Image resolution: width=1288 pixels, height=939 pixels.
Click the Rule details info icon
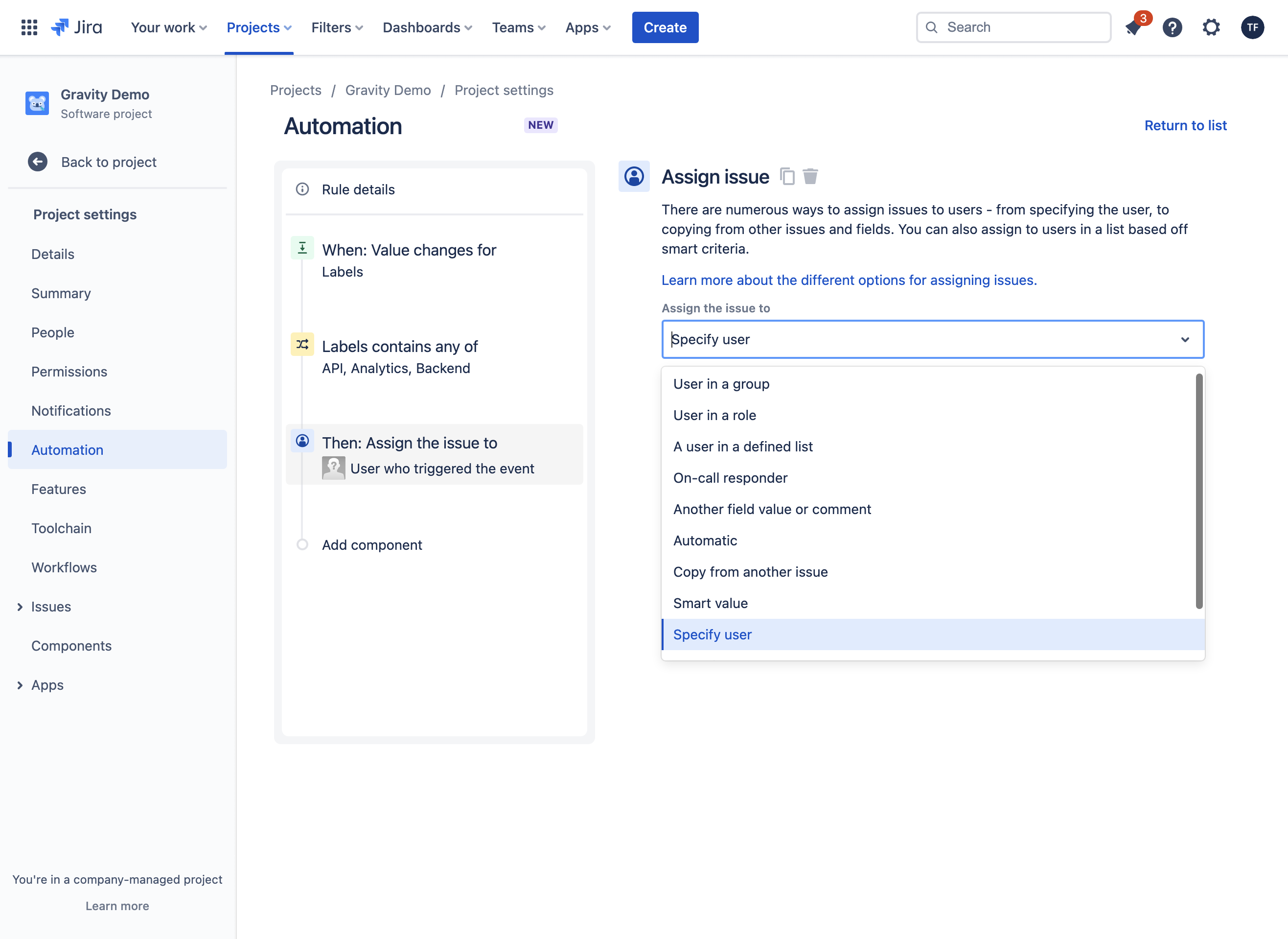302,189
